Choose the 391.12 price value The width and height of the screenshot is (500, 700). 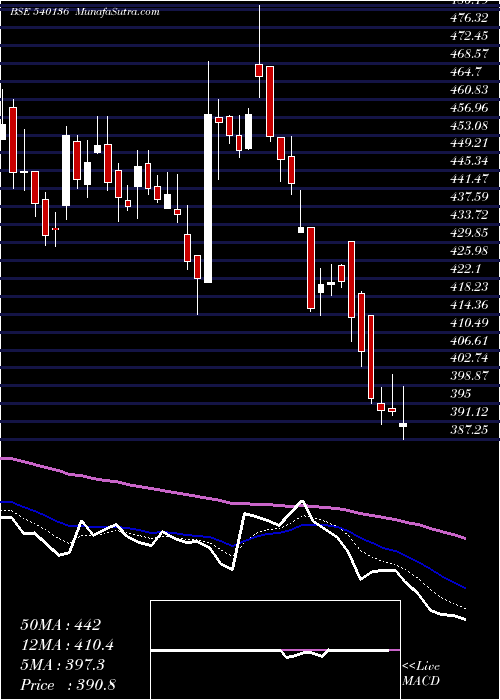tap(468, 412)
